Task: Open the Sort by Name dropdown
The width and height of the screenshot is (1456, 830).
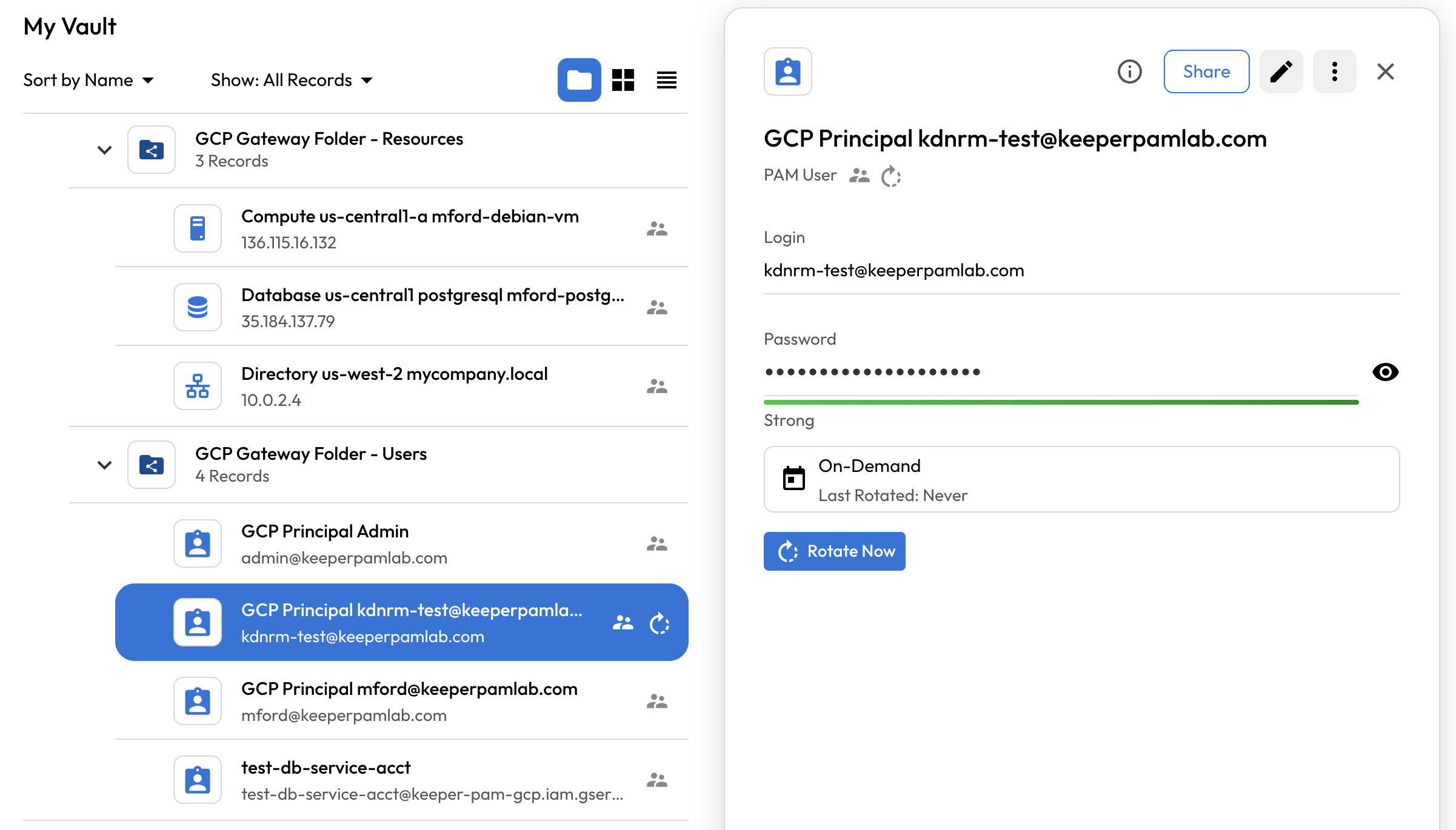Action: pyautogui.click(x=88, y=80)
